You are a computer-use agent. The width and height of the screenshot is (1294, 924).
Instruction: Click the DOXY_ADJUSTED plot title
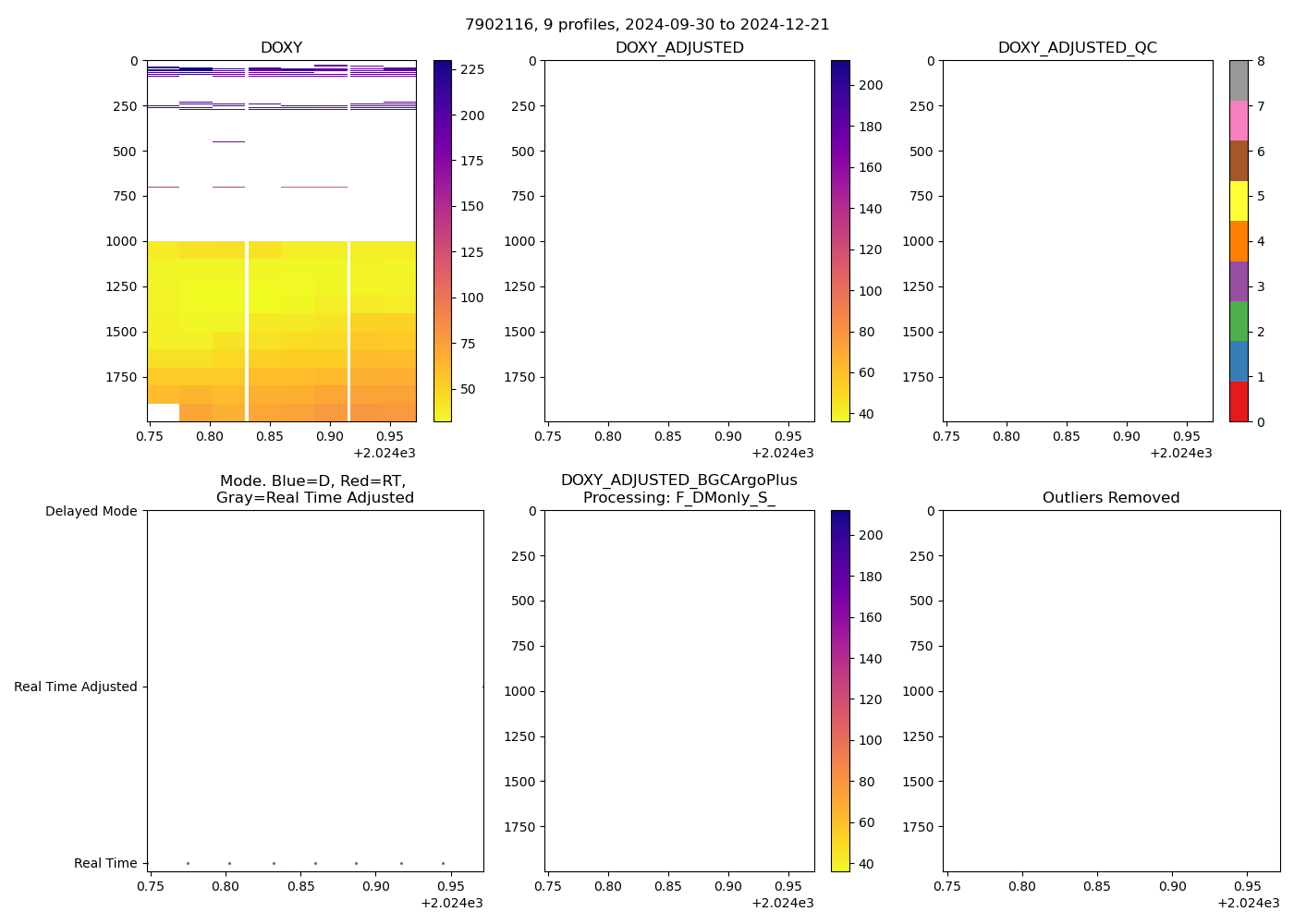pyautogui.click(x=679, y=48)
